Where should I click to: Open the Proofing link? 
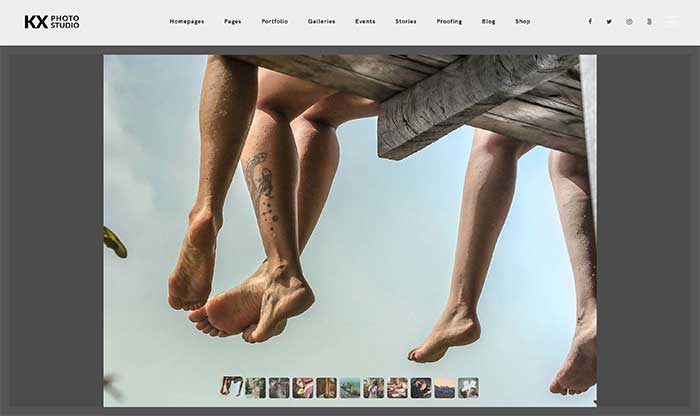pyautogui.click(x=449, y=21)
